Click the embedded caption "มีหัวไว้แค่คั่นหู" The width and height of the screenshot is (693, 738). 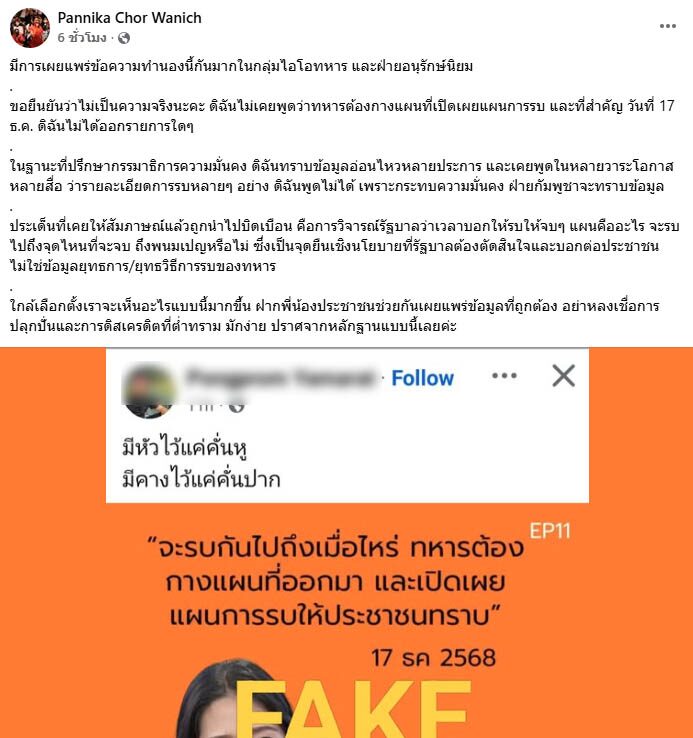[x=185, y=448]
